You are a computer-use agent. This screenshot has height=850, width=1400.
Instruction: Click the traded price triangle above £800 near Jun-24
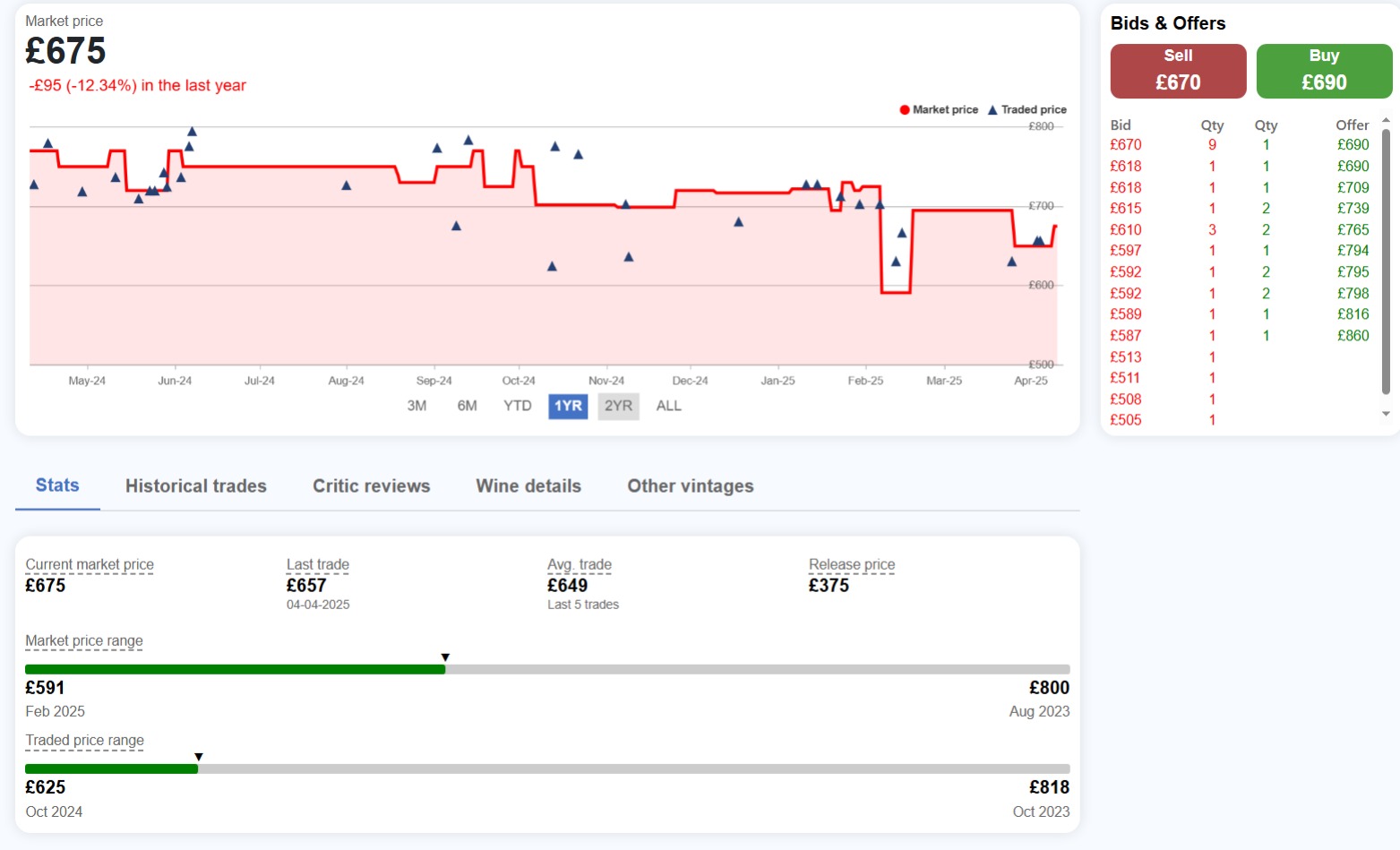coord(192,132)
